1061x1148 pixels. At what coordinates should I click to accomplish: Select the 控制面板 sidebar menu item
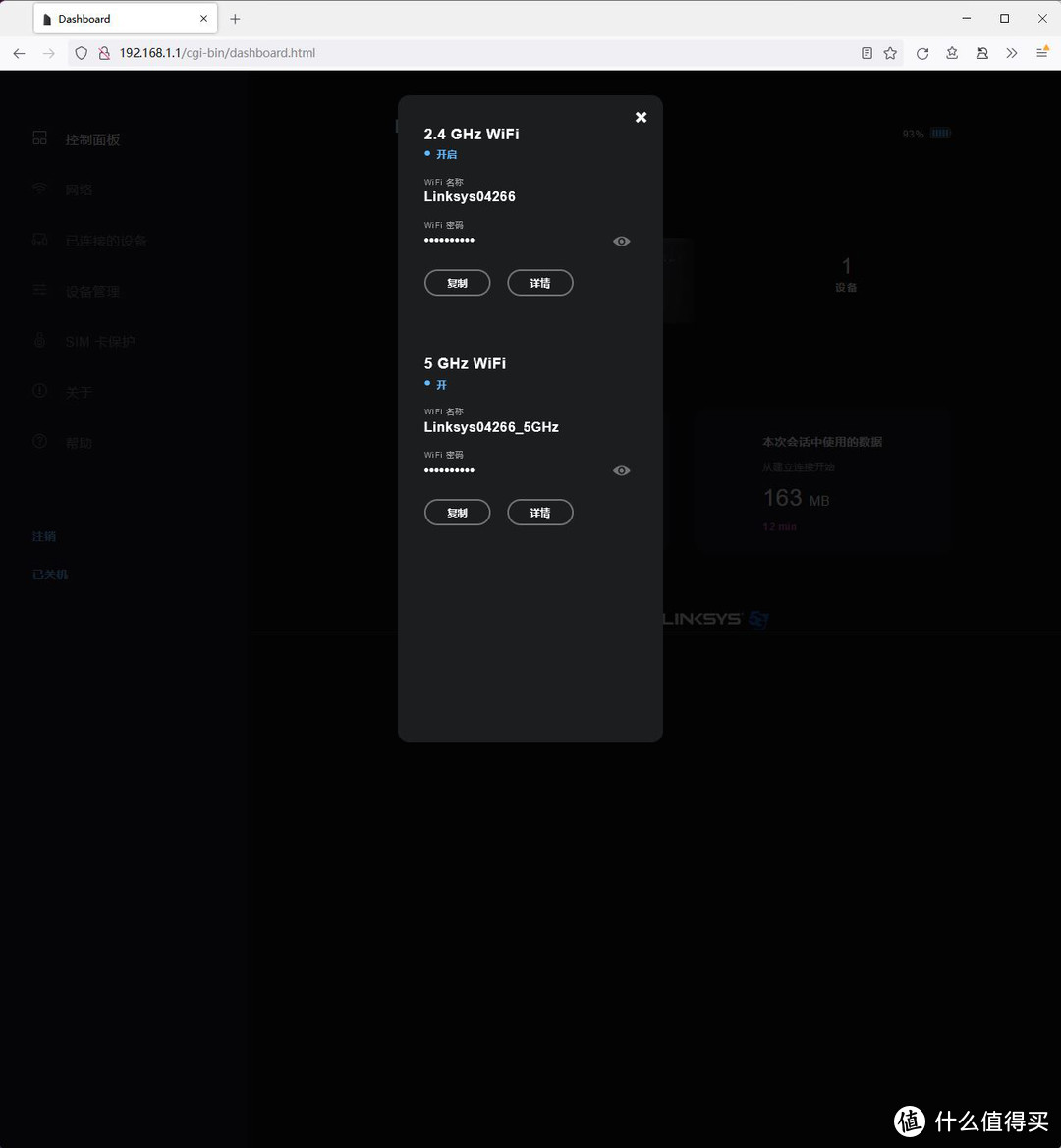pos(92,139)
